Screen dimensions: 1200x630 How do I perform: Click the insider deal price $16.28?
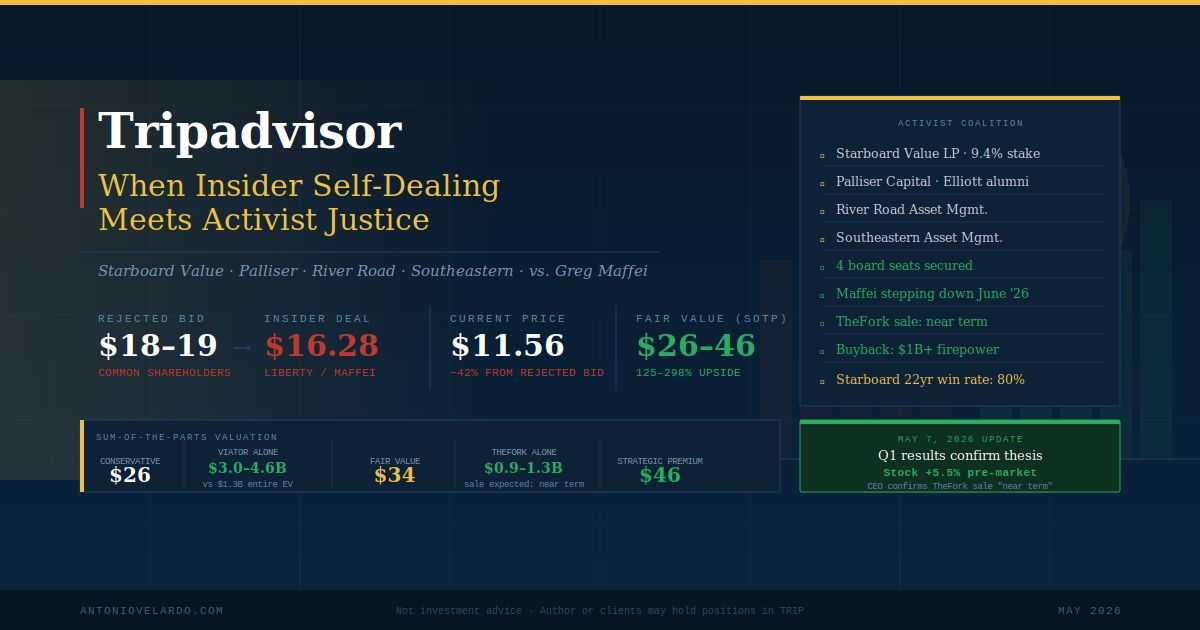322,346
